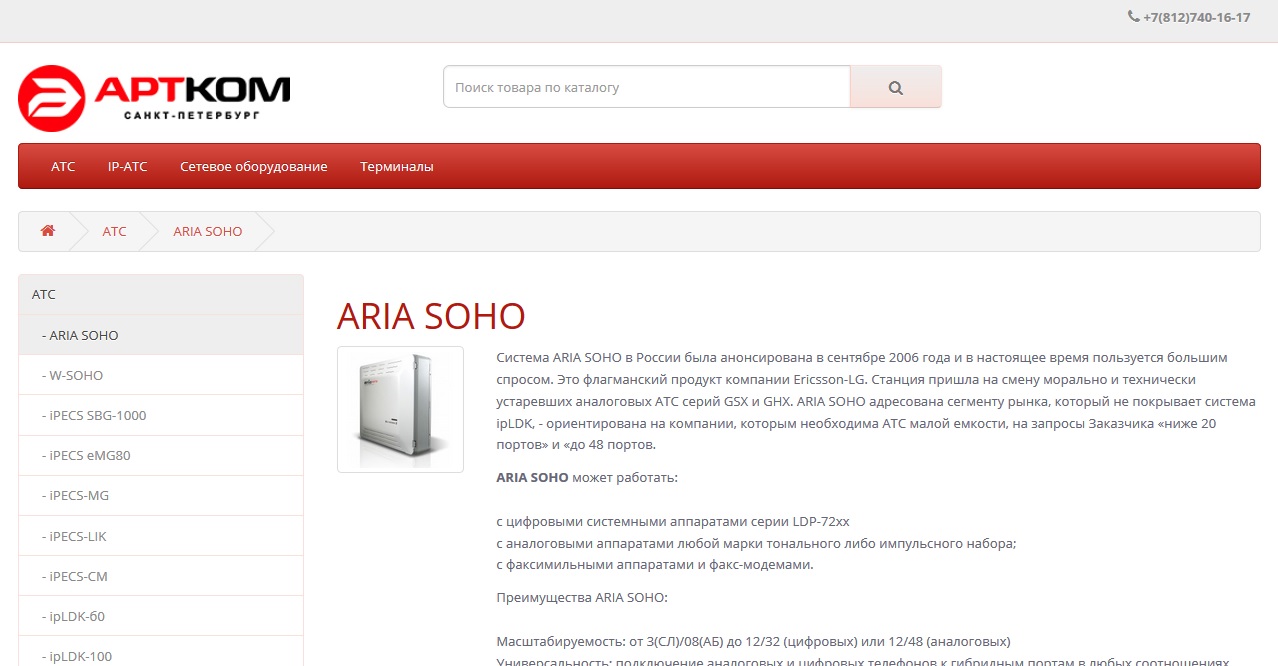Viewport: 1278px width, 666px height.
Task: Click the line about analog phones of any brand
Action: pyautogui.click(x=756, y=543)
